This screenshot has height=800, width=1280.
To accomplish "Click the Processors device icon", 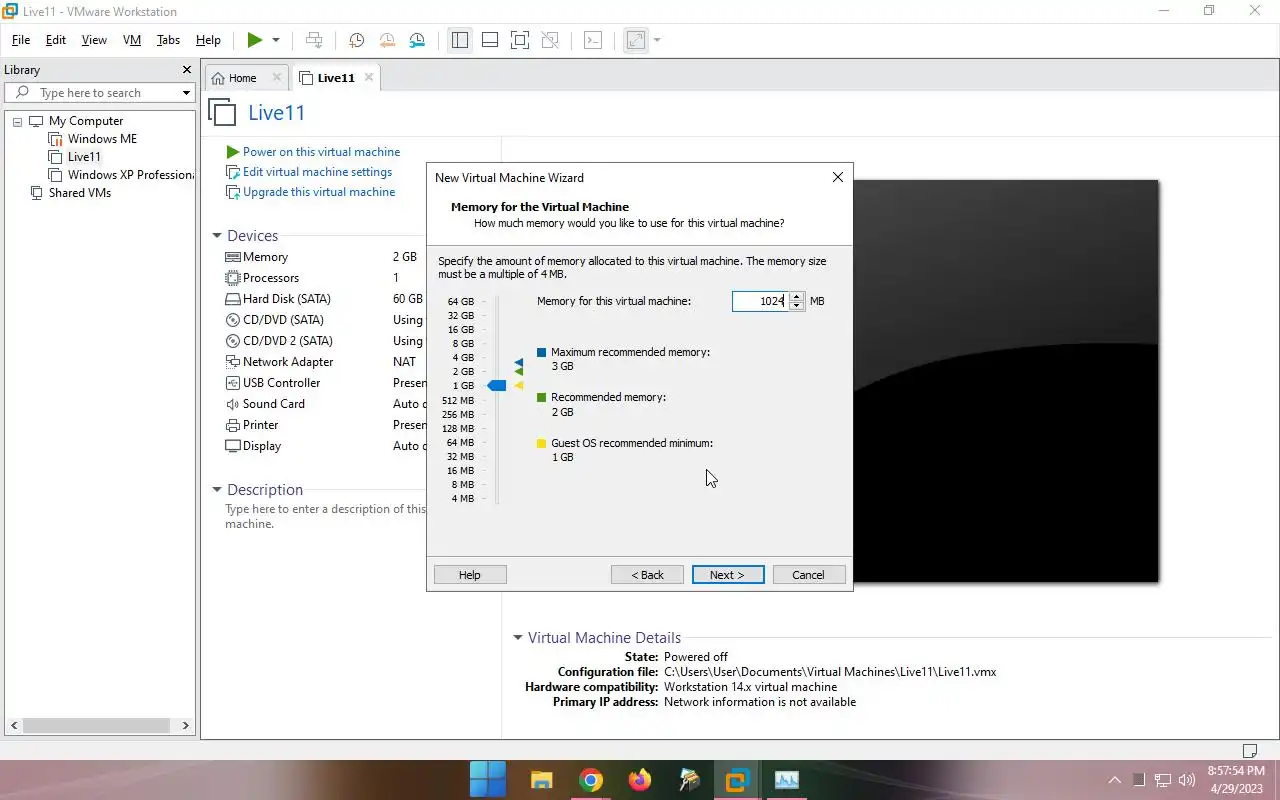I will point(233,278).
